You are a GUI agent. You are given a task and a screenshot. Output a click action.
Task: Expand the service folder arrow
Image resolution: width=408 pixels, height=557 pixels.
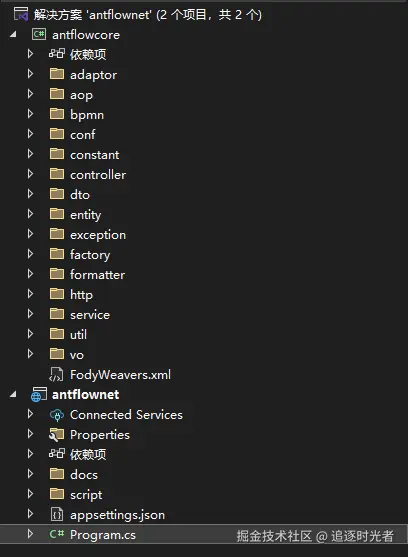[x=31, y=314]
